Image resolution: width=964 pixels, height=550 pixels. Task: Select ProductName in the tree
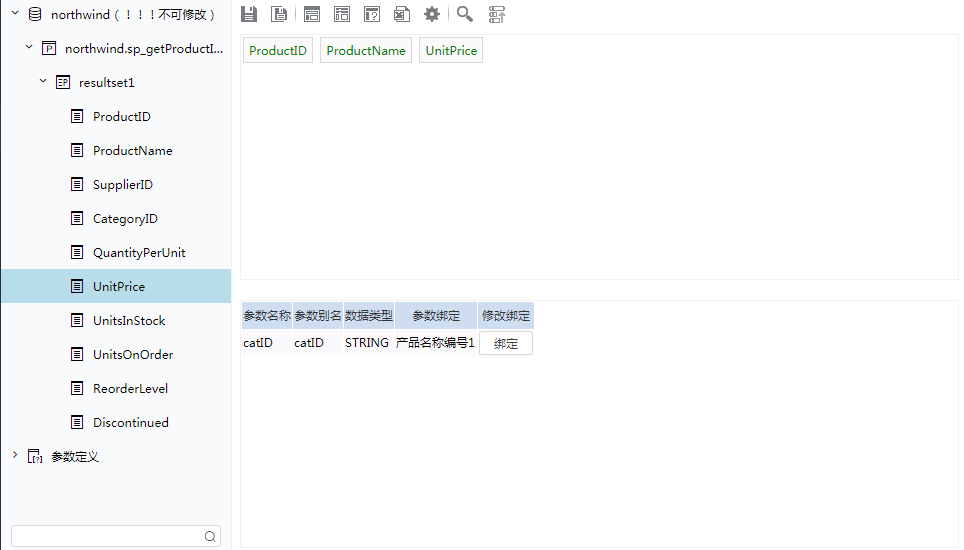(x=133, y=151)
